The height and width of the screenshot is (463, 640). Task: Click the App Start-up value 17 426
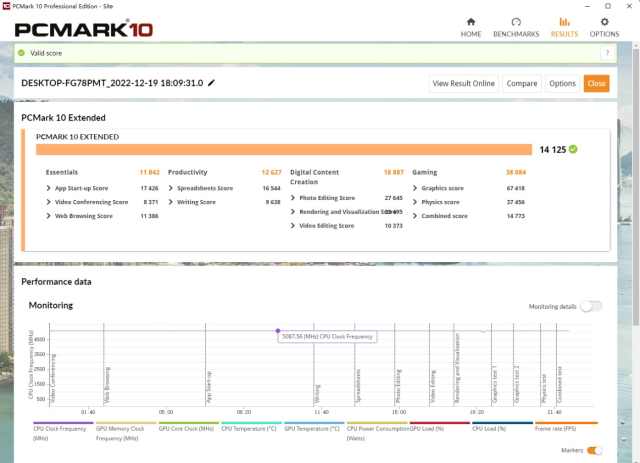[x=149, y=188]
